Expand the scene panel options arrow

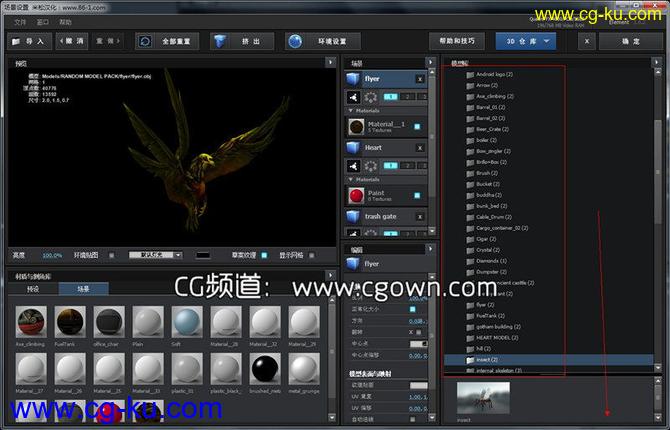tap(430, 62)
